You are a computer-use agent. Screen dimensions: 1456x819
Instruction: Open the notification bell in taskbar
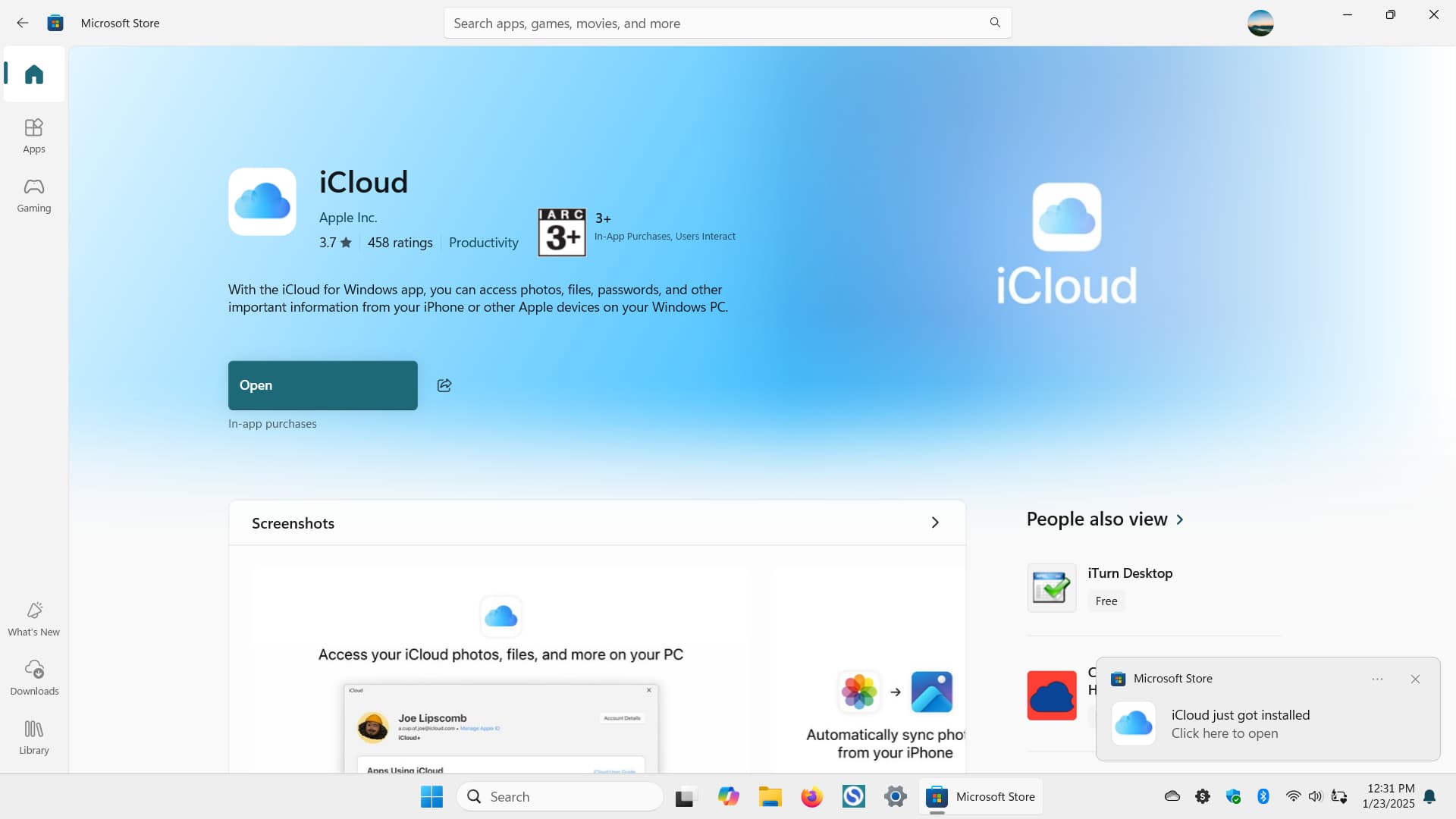click(1429, 796)
